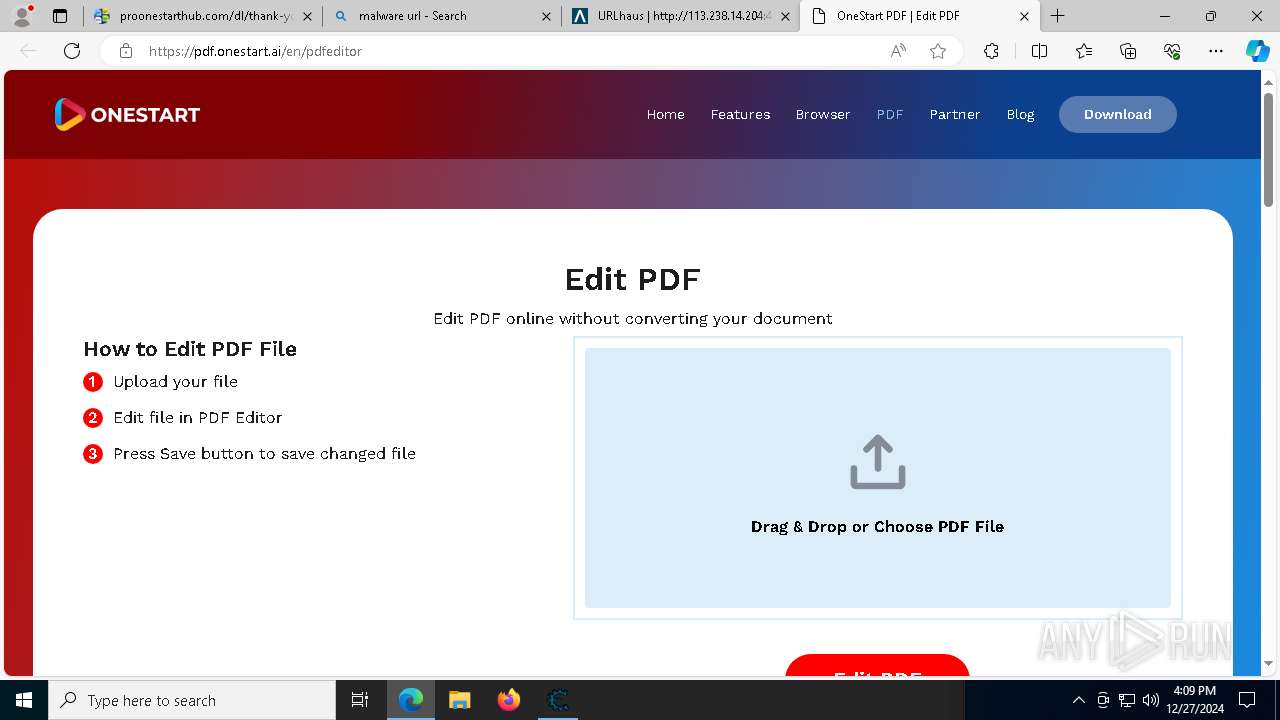Launch Firefox from the taskbar
Viewport: 1280px width, 720px height.
509,700
